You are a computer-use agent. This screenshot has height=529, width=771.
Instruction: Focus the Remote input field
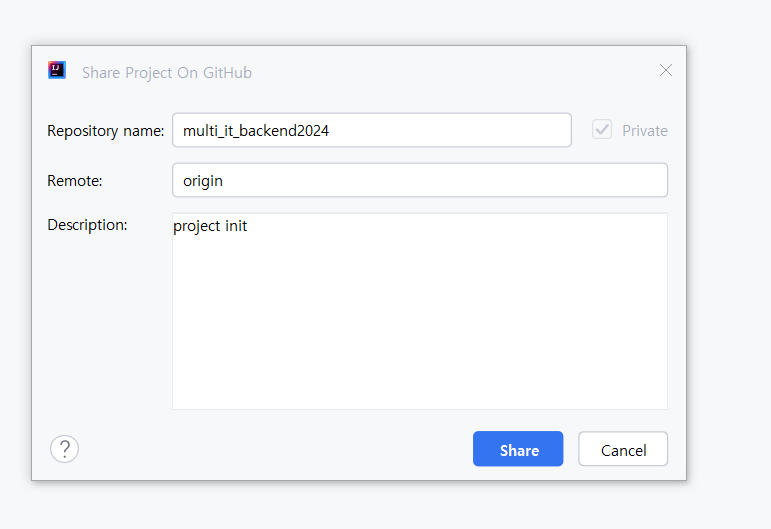click(x=420, y=180)
